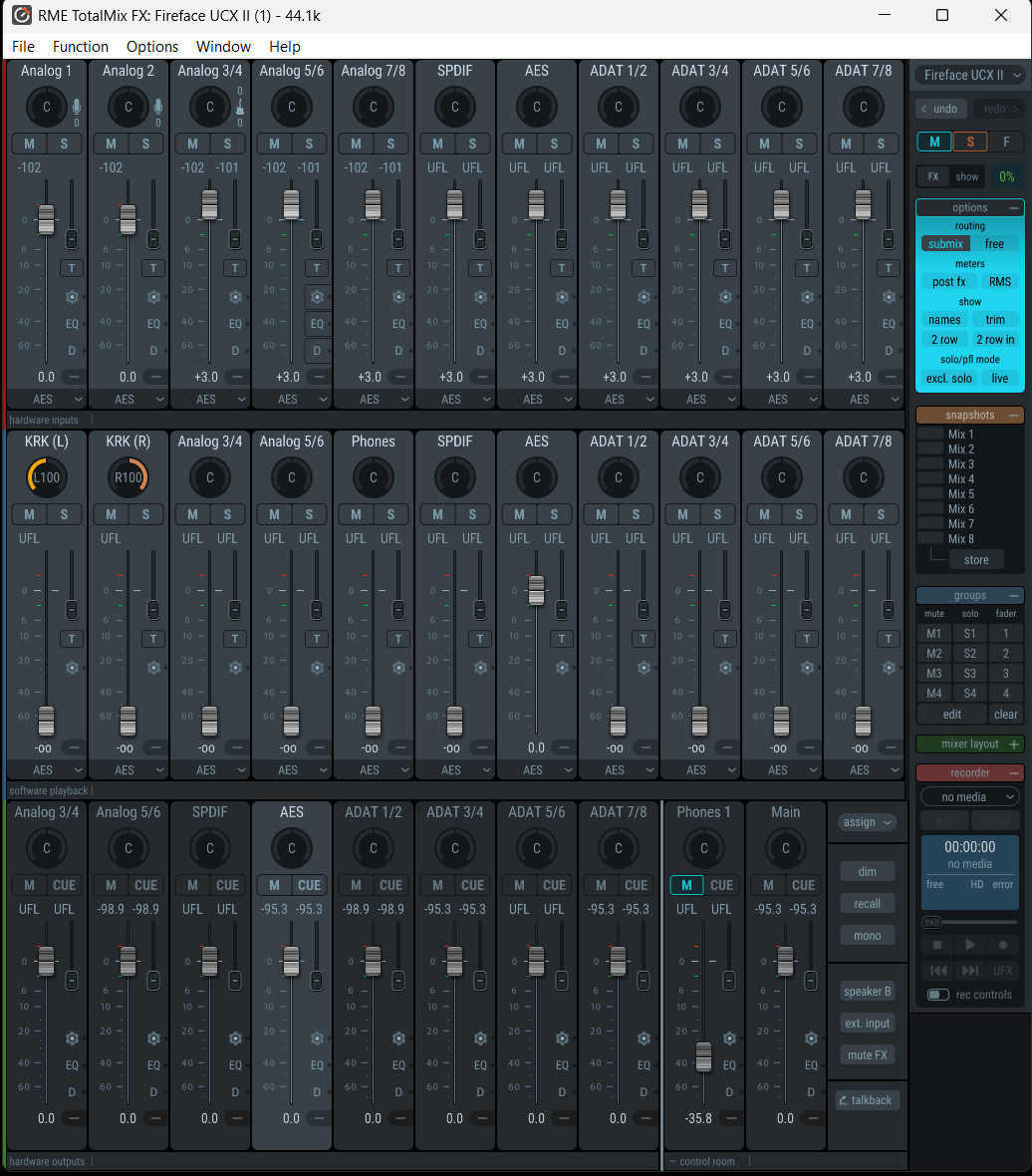Click the mute FX button

867,1055
